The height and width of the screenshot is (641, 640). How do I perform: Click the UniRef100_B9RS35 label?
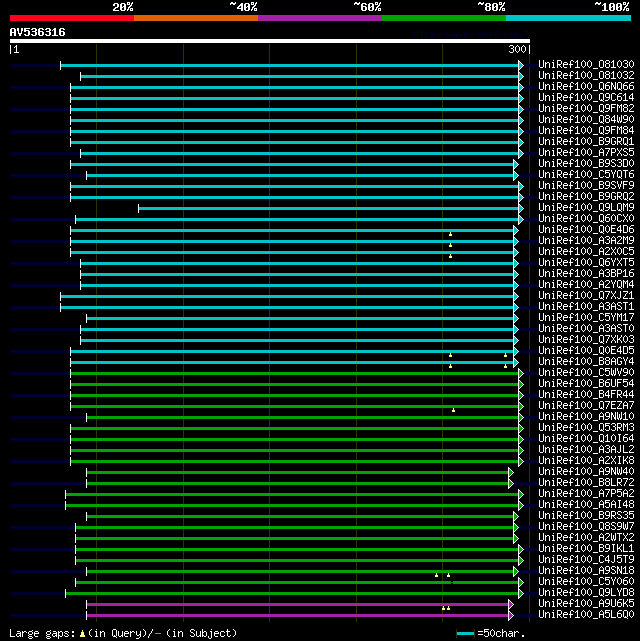586,516
